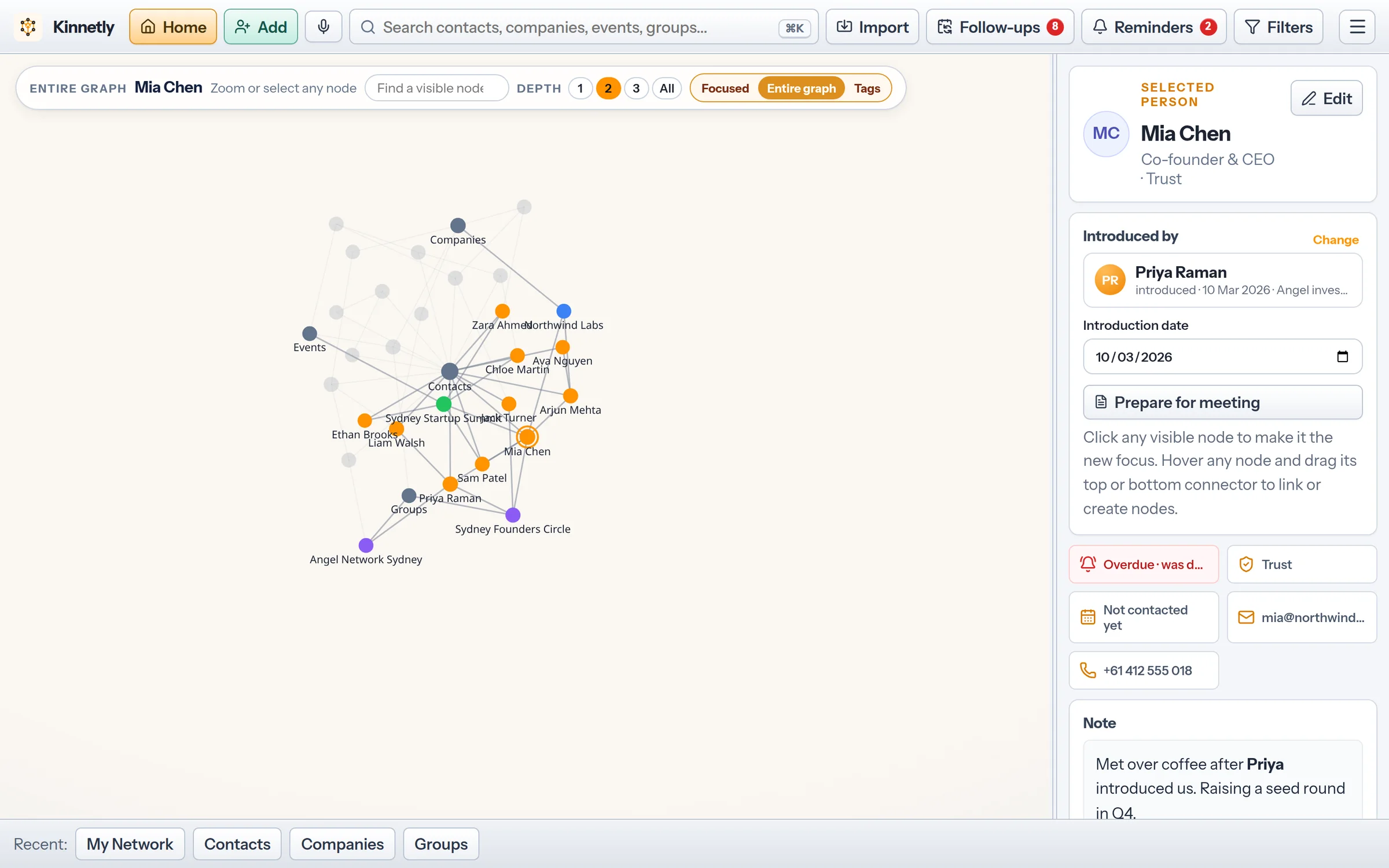1389x868 pixels.
Task: Open My Network from recent bar
Action: (130, 844)
